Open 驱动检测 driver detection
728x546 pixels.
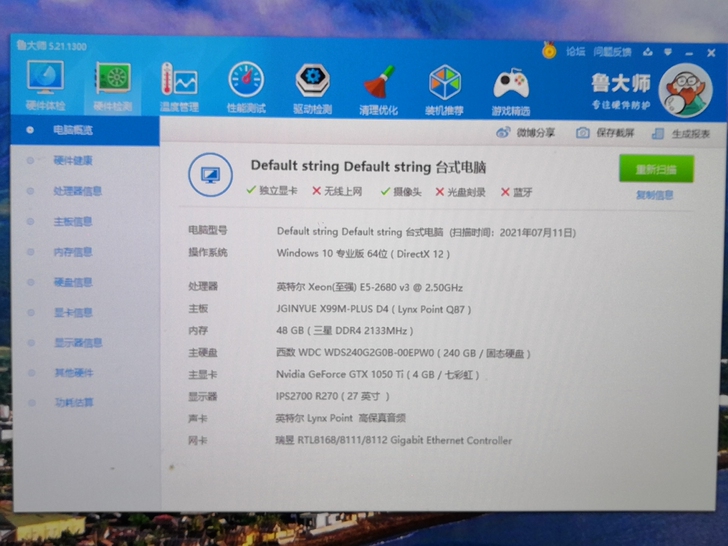(312, 87)
